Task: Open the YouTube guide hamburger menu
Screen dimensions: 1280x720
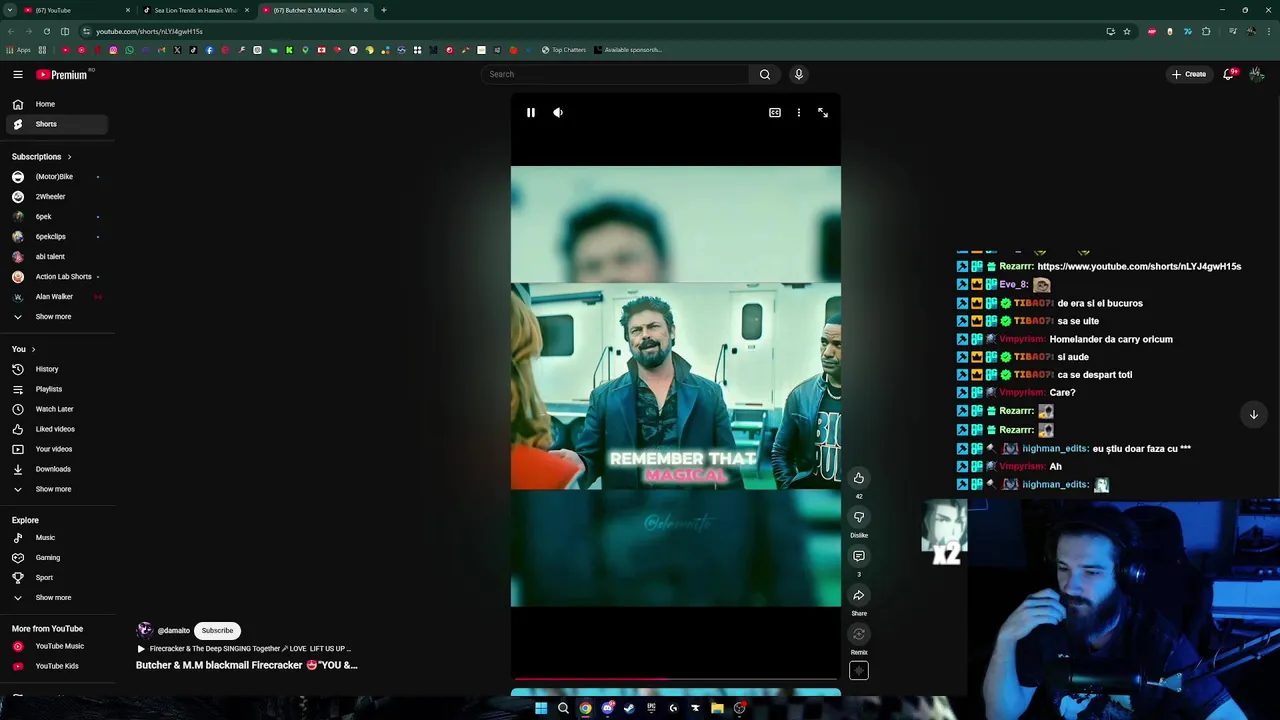Action: 18,74
